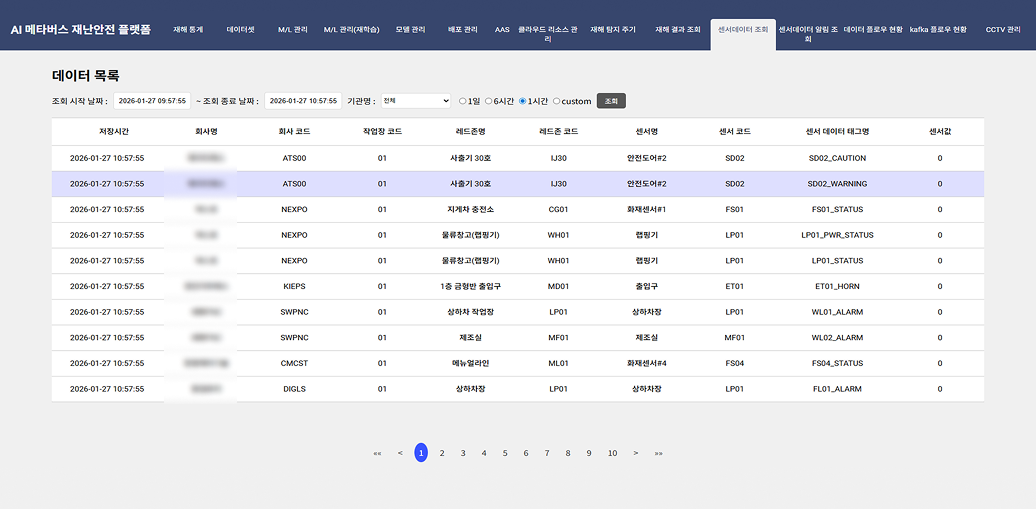Click the 레드존명 column header

tap(470, 132)
